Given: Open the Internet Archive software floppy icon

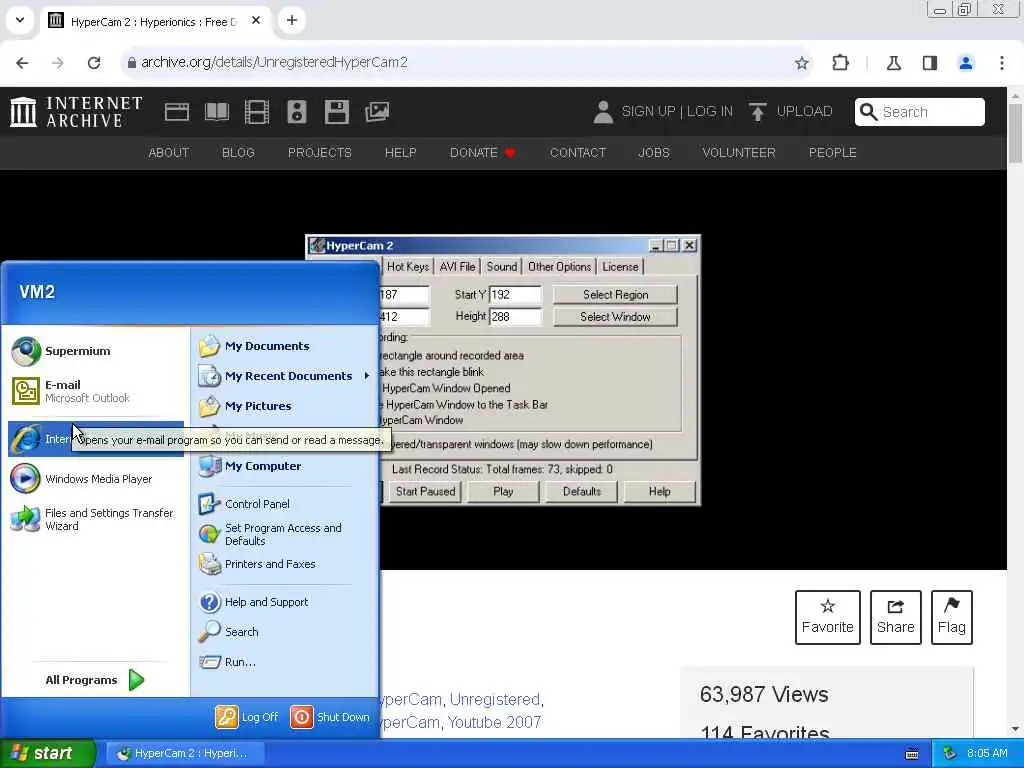Looking at the screenshot, I should pos(336,112).
